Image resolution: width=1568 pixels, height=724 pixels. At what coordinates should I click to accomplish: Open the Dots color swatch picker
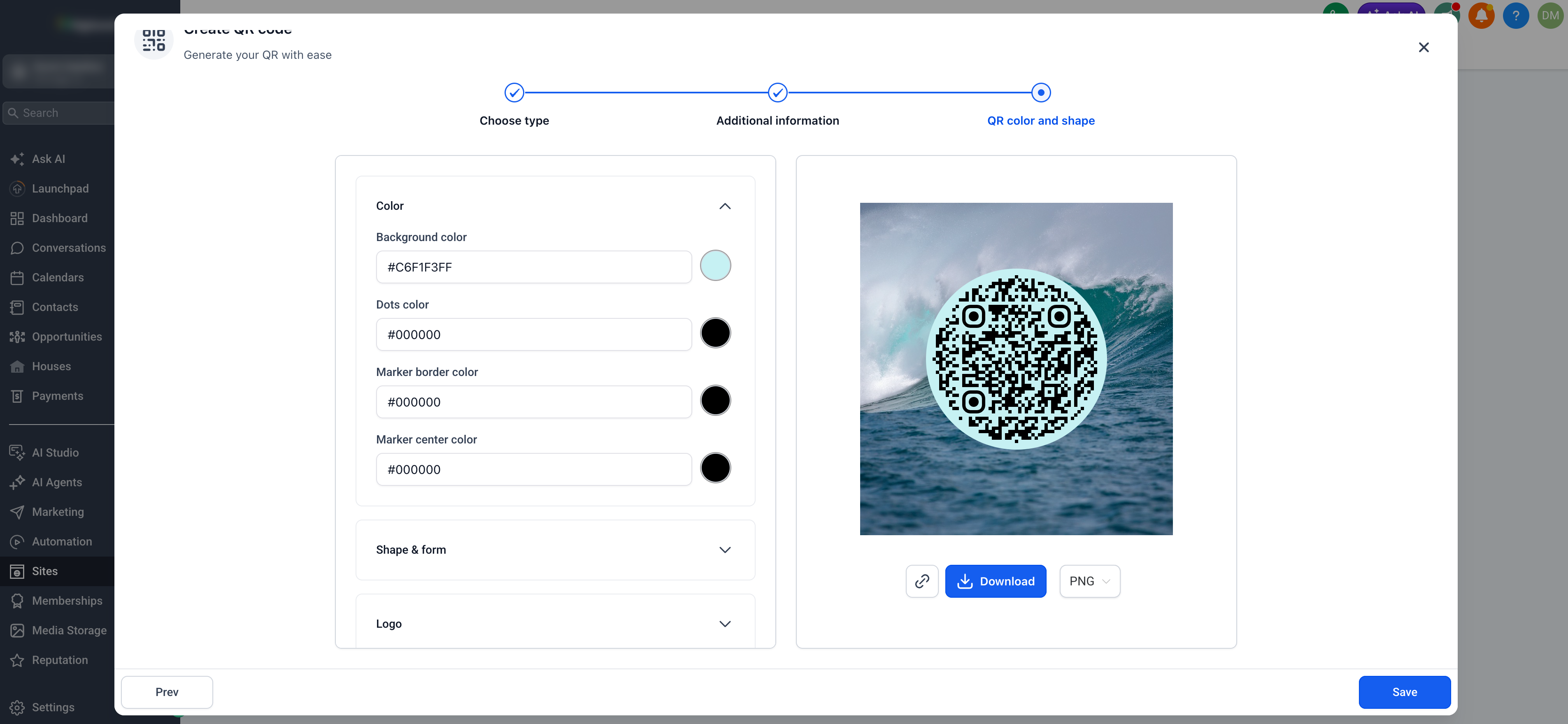click(x=715, y=333)
